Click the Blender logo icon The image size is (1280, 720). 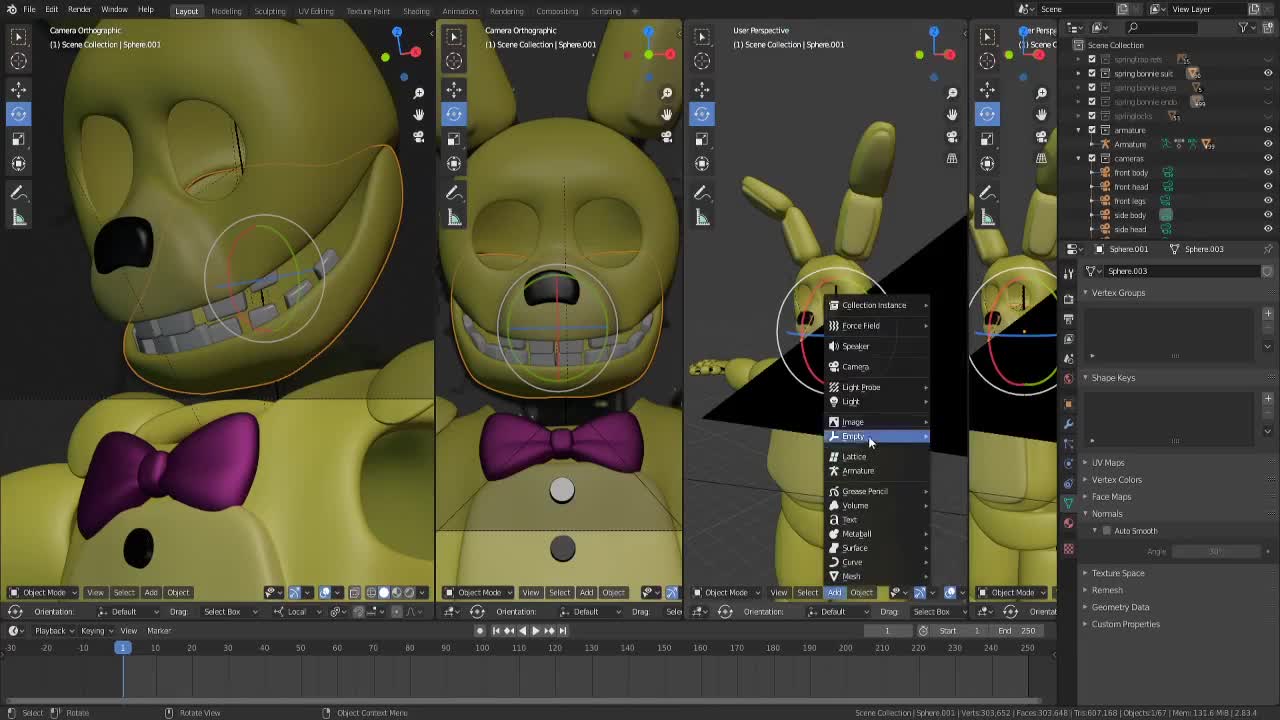10,9
